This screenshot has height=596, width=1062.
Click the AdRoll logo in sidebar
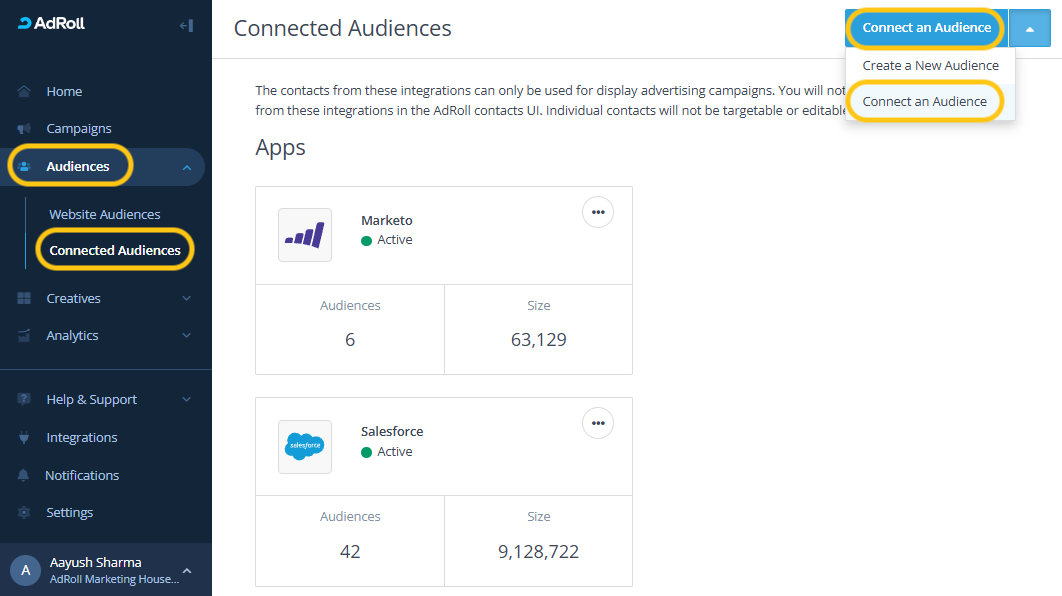(x=51, y=24)
